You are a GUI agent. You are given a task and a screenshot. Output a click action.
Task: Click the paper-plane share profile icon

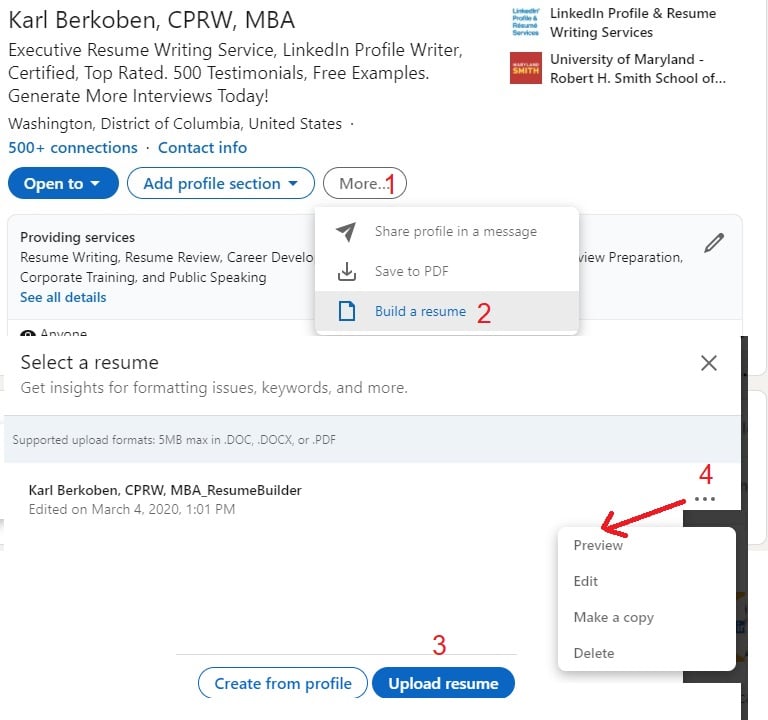click(346, 232)
